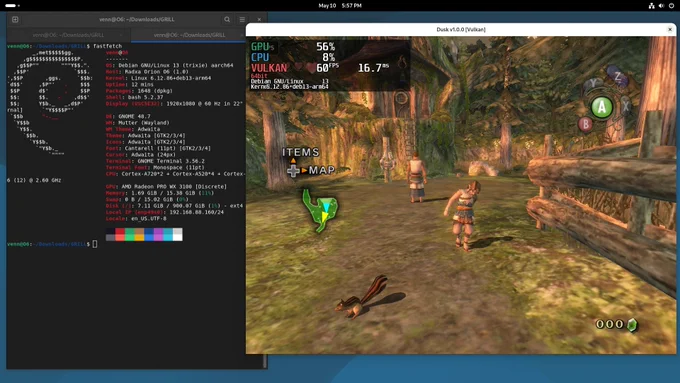Click the GPU AMD Radeon PRO WX 3100 line
680x383 pixels.
(167, 187)
